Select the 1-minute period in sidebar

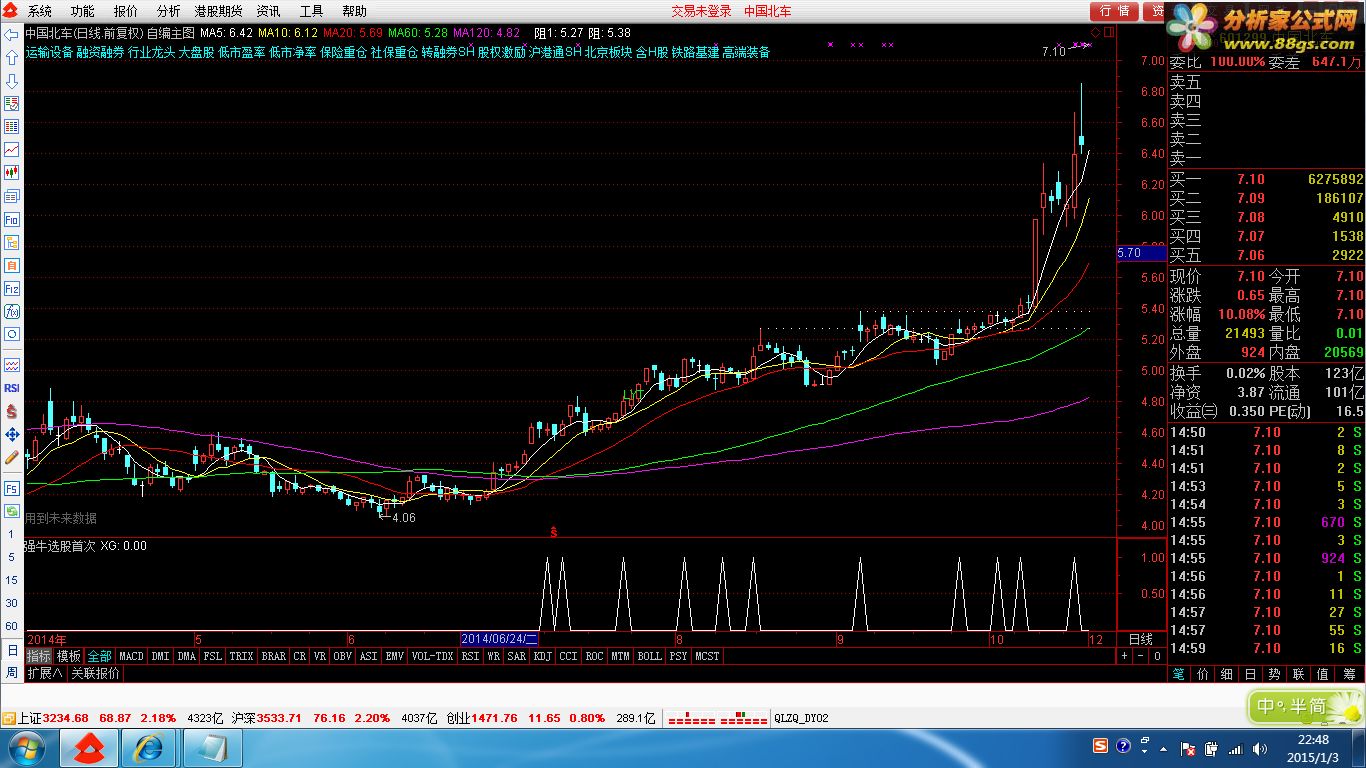coord(11,536)
